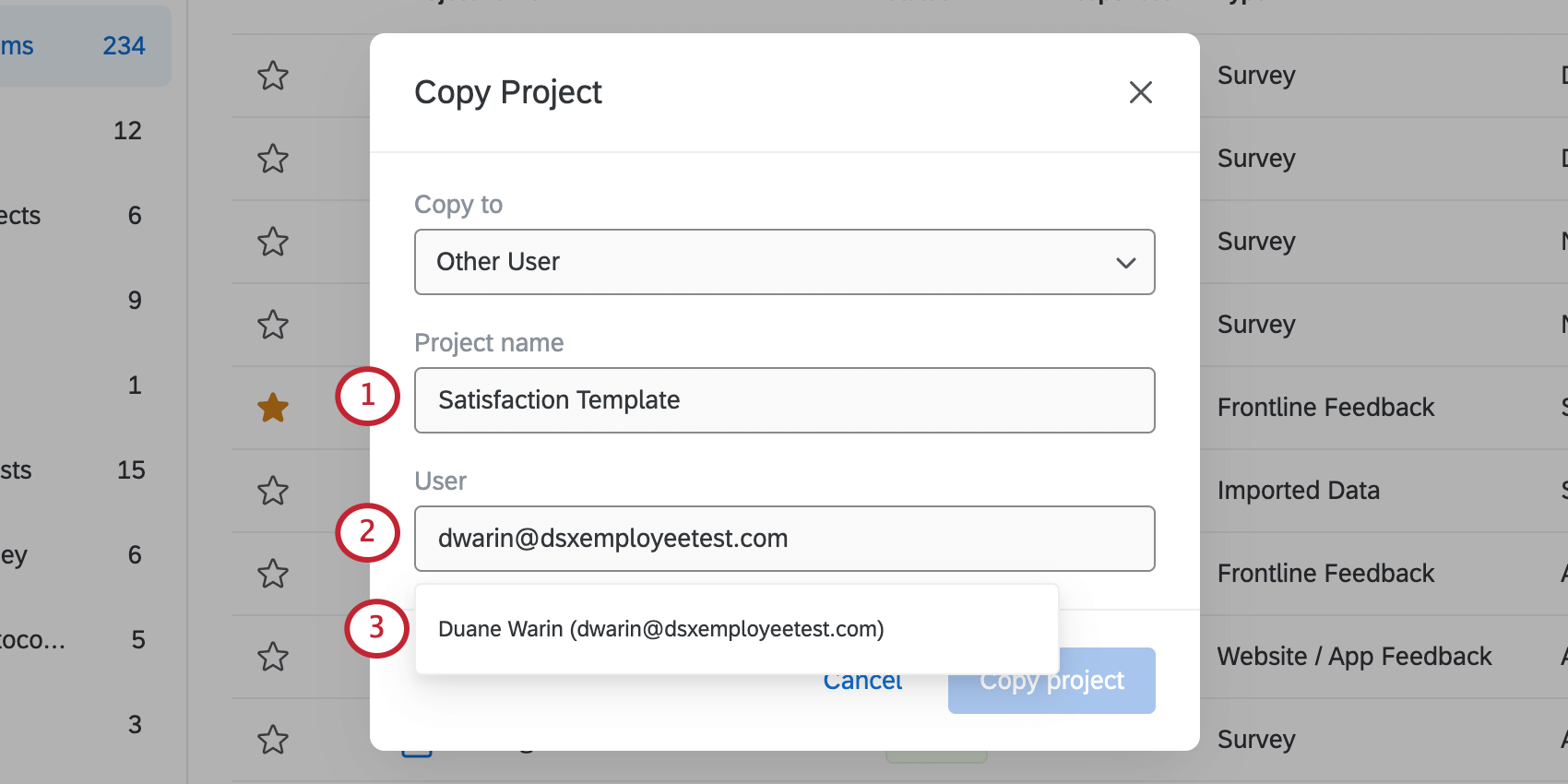This screenshot has width=1568, height=784.
Task: Star the second project row
Action: tap(273, 159)
